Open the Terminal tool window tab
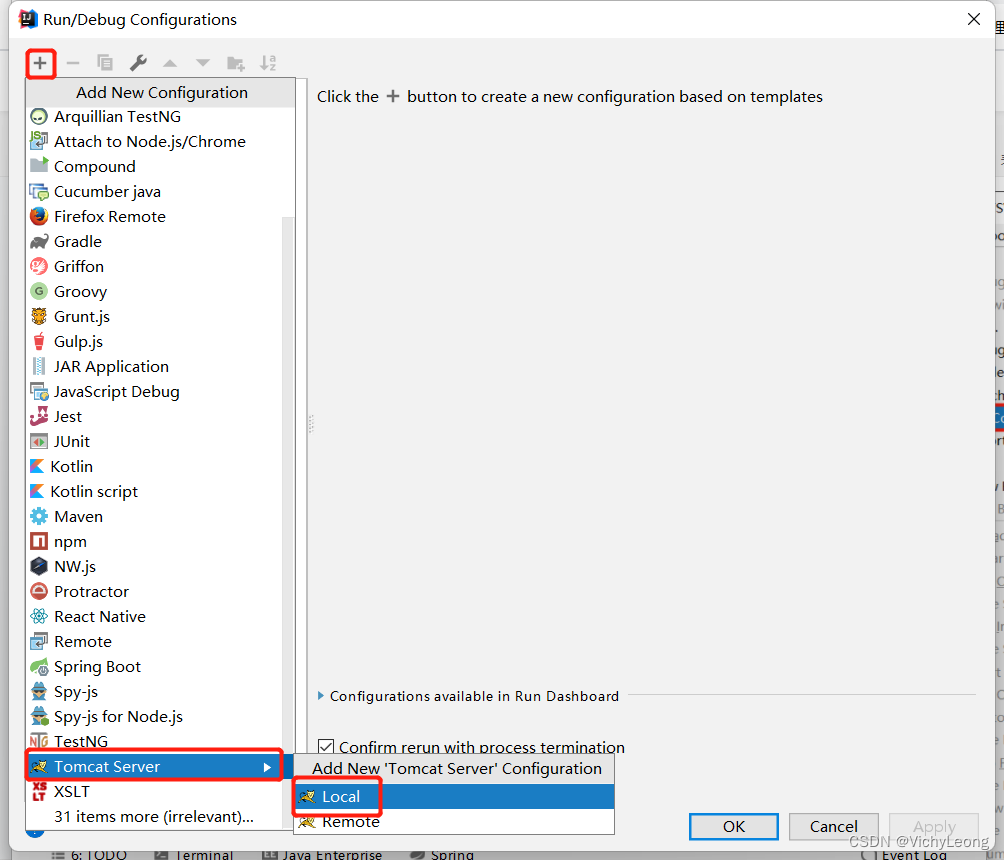 (x=195, y=855)
